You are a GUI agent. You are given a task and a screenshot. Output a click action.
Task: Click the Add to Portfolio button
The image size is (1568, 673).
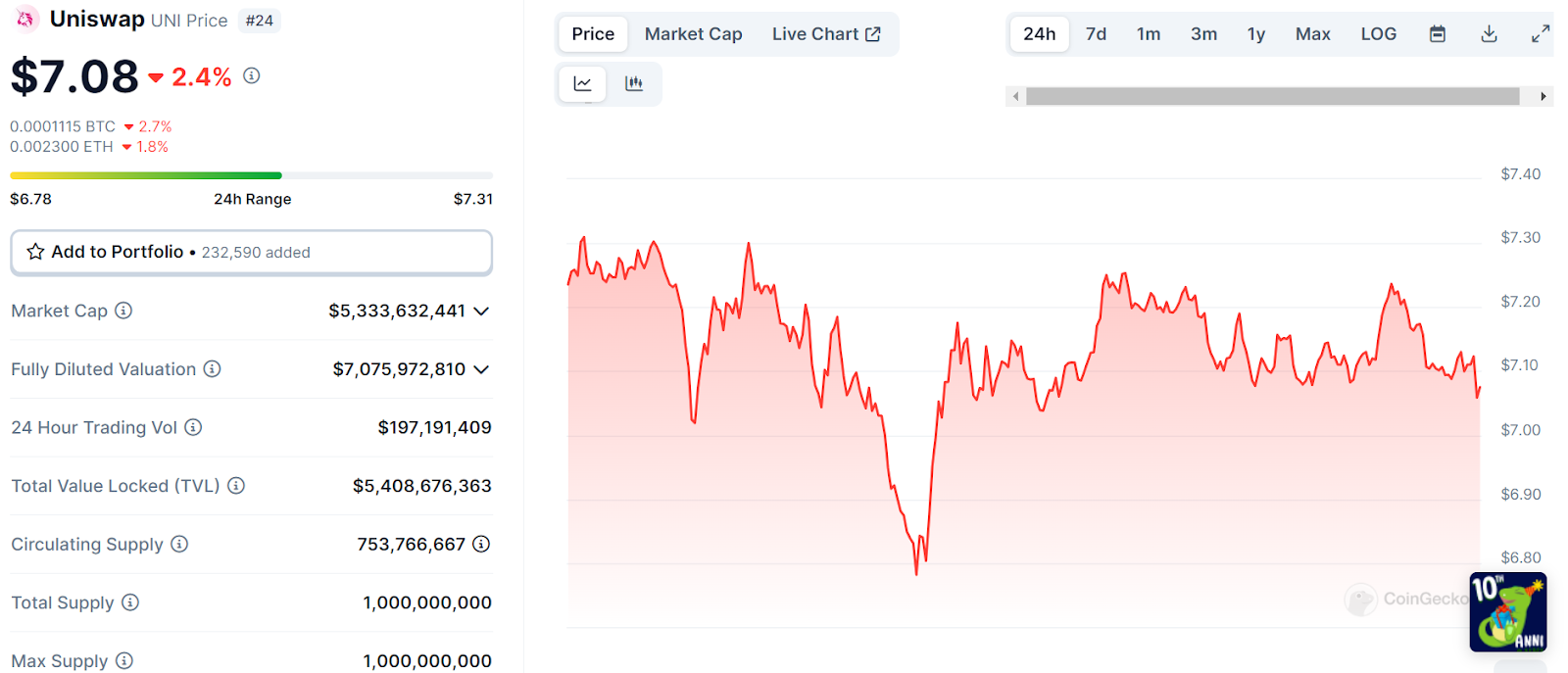coord(251,252)
